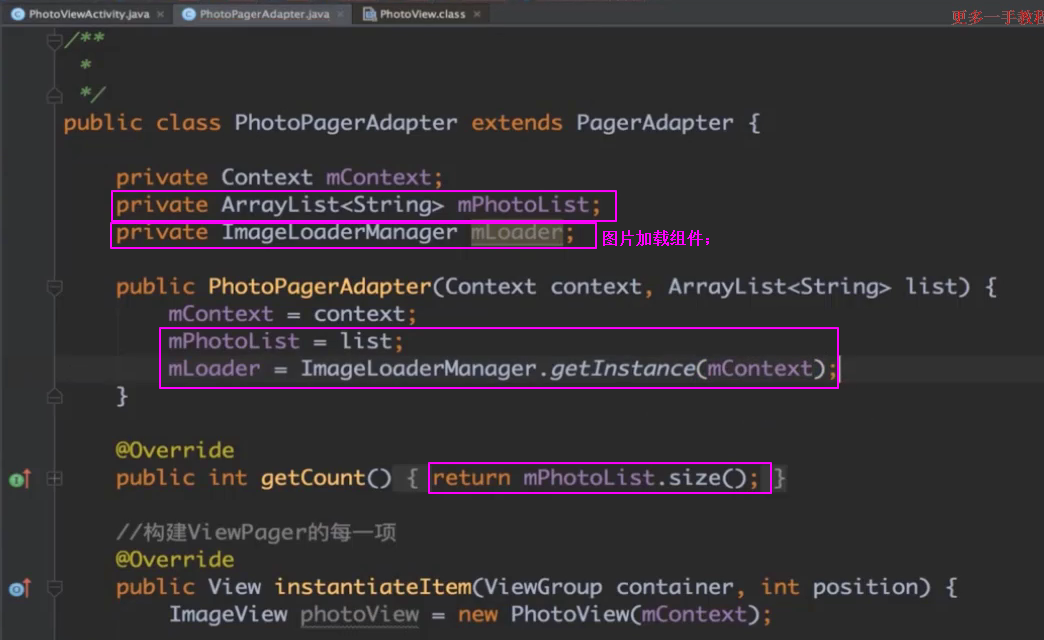Screen dimensions: 1044x640
Task: Click 'mPhotoList.size()' in the return statement
Action: click(635, 478)
